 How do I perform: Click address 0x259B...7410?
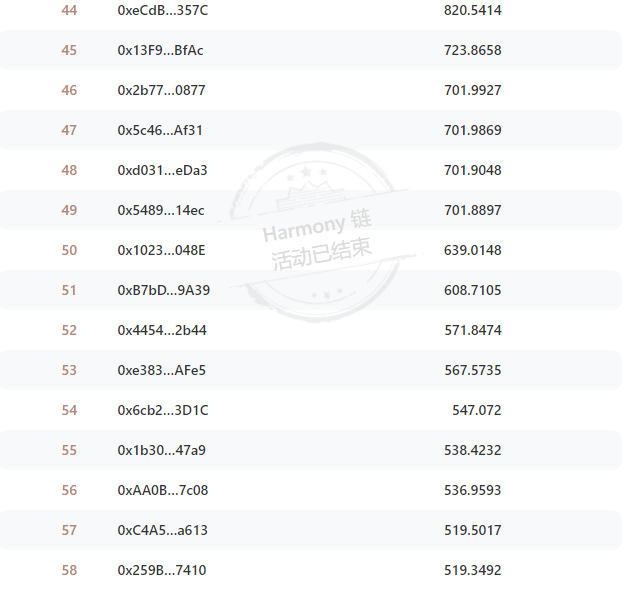(162, 570)
